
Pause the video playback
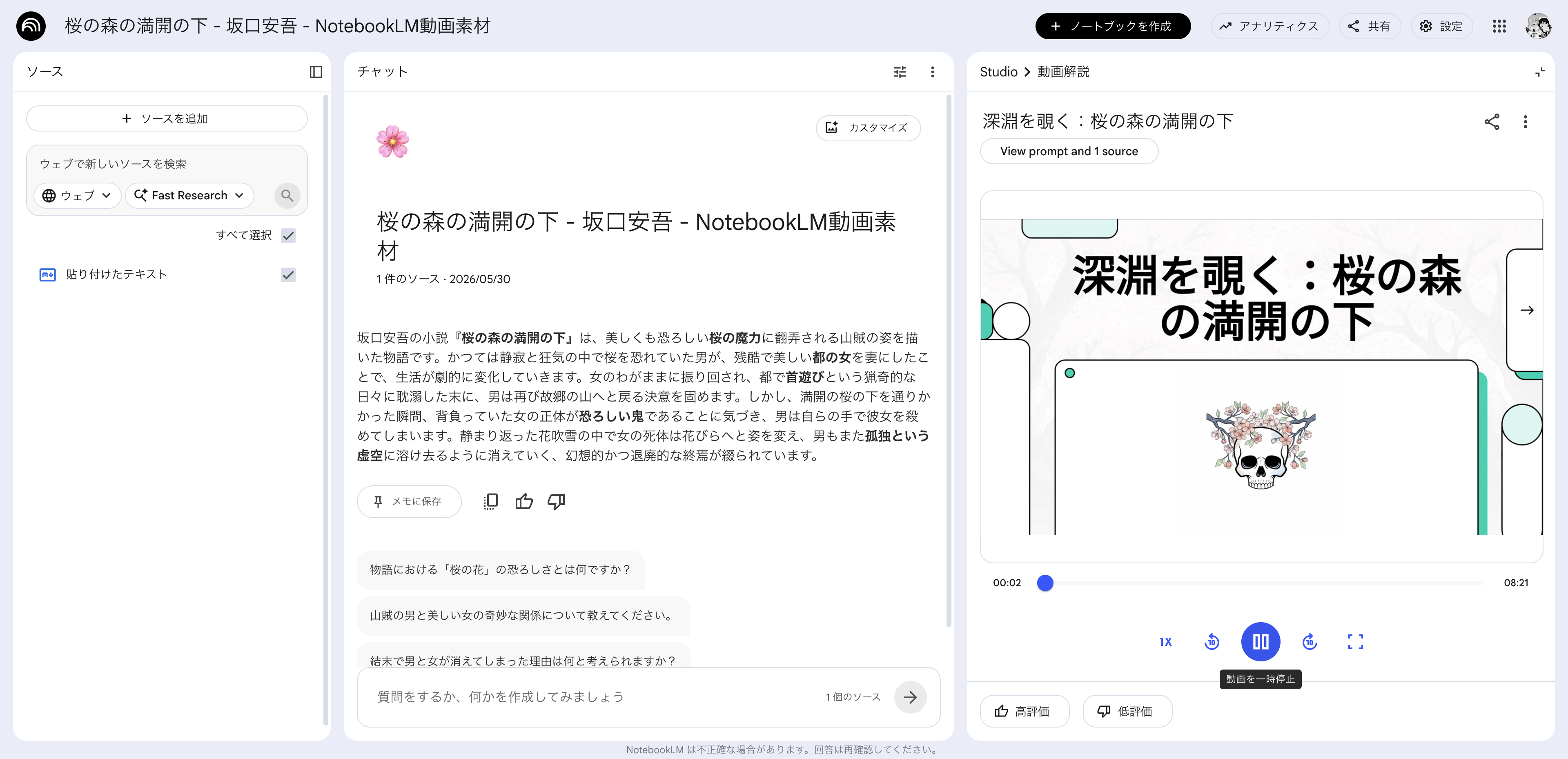[x=1260, y=641]
